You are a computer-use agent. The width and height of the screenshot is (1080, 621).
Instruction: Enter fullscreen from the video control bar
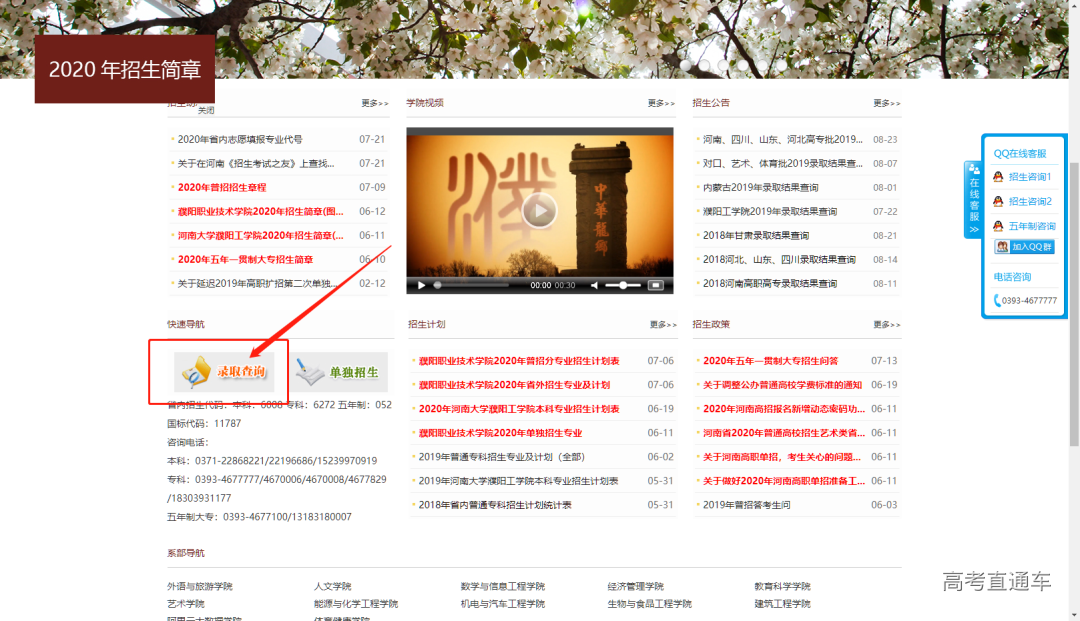(656, 285)
